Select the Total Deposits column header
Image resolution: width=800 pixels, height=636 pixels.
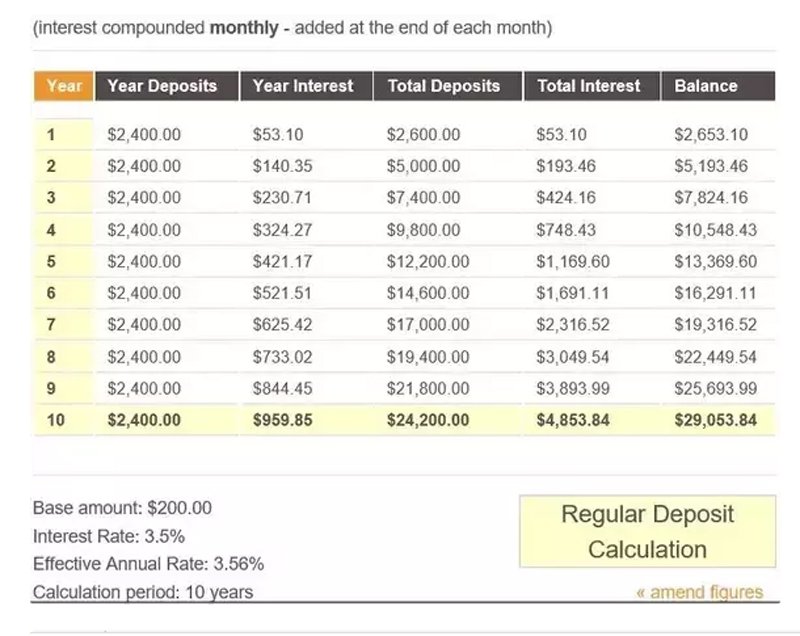coord(444,86)
